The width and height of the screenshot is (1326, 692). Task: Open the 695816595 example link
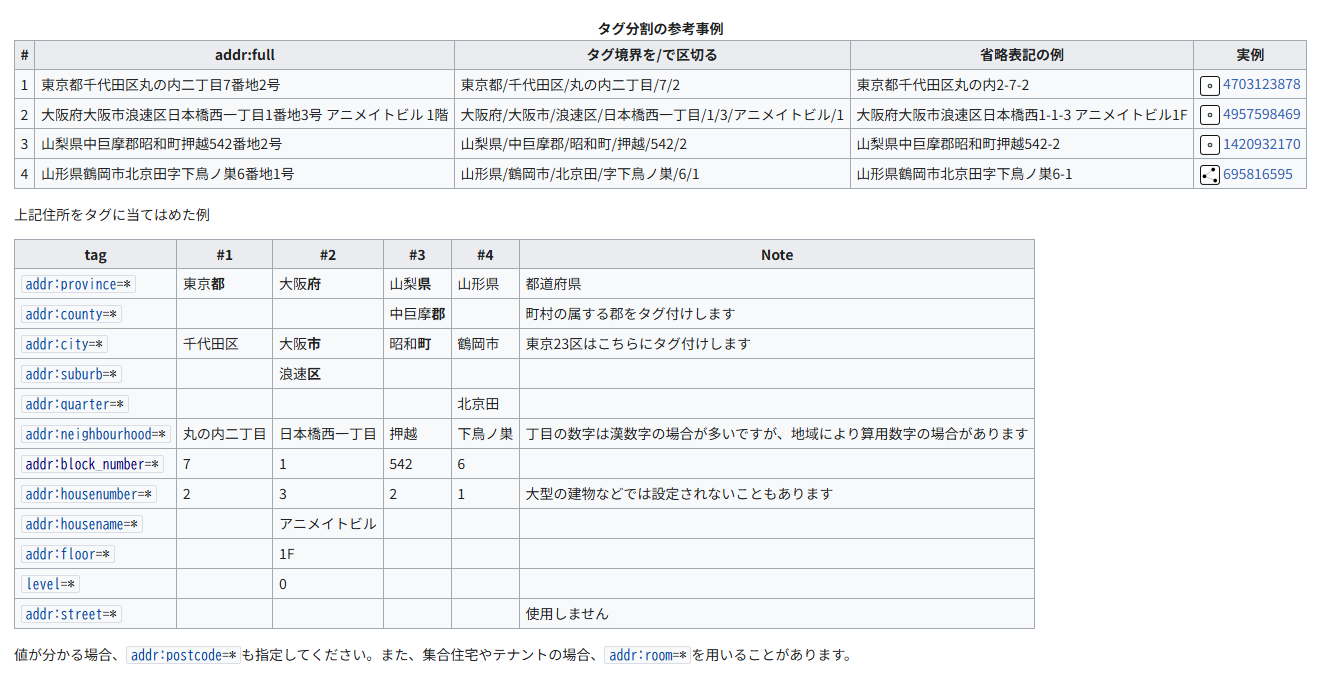[x=1258, y=174]
